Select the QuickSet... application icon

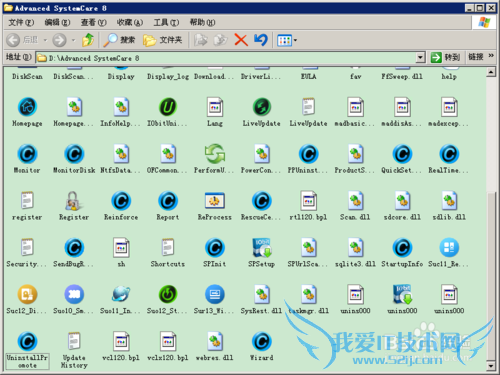[x=402, y=154]
